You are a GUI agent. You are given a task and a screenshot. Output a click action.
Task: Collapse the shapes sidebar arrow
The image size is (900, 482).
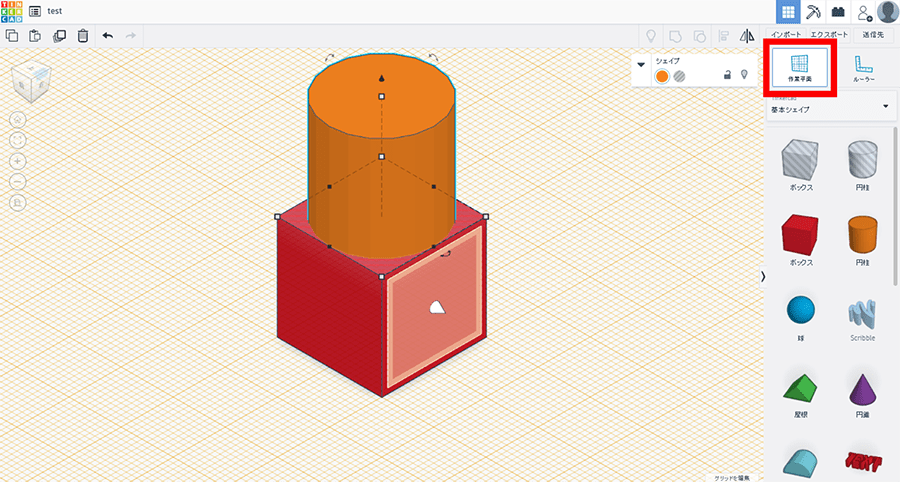pyautogui.click(x=763, y=277)
